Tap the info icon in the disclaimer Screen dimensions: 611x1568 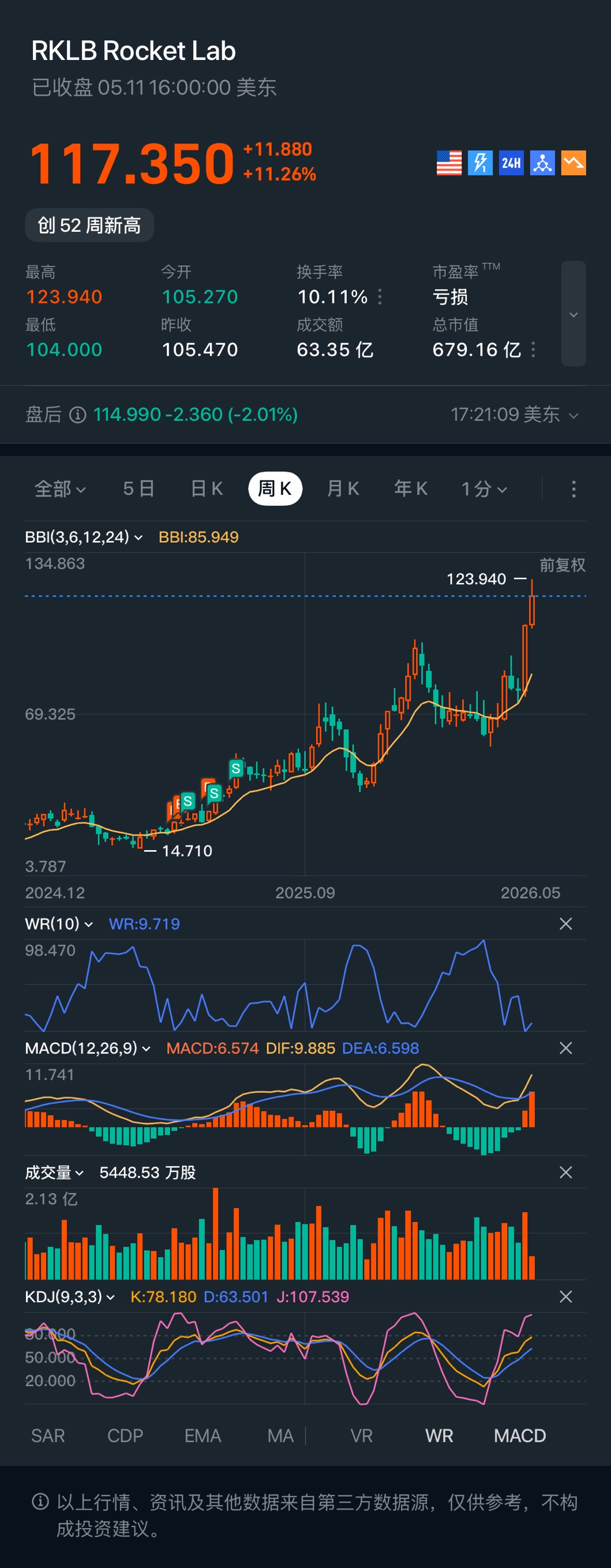click(x=40, y=1502)
